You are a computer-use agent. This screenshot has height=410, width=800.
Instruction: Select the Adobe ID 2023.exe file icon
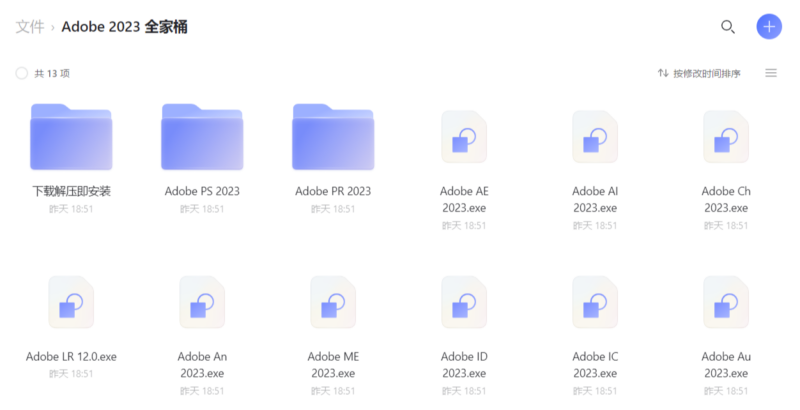[x=464, y=302]
